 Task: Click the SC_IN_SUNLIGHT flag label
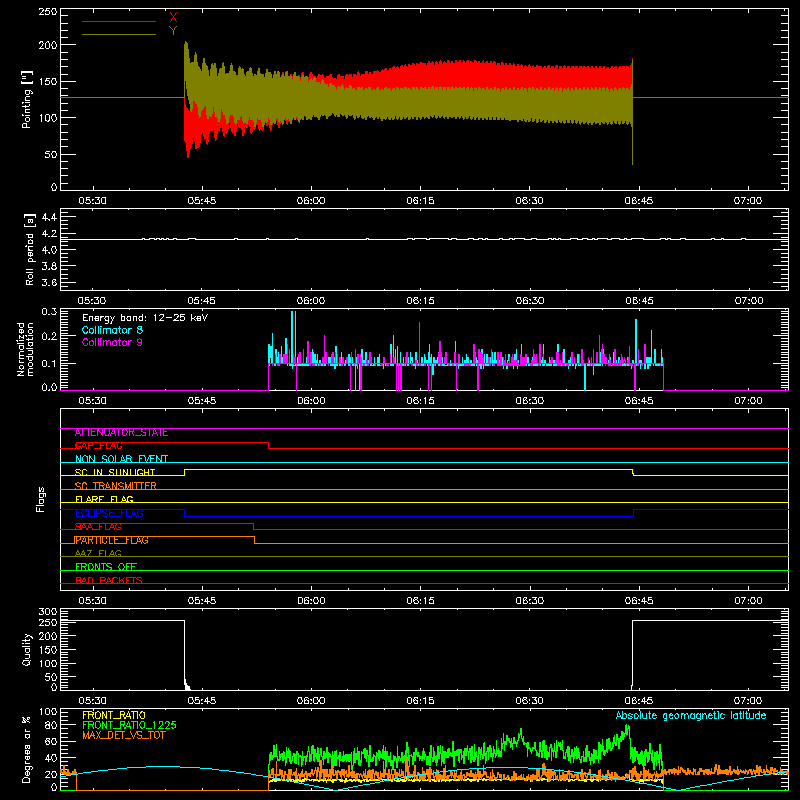115,472
